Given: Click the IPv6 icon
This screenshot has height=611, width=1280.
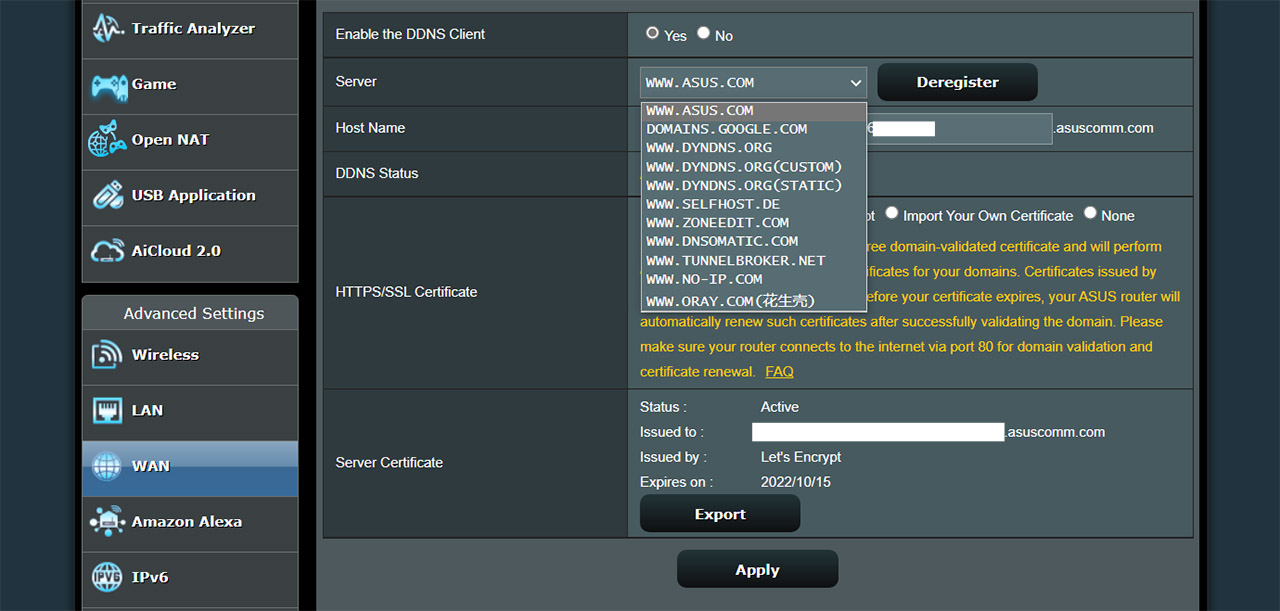Looking at the screenshot, I should point(108,577).
